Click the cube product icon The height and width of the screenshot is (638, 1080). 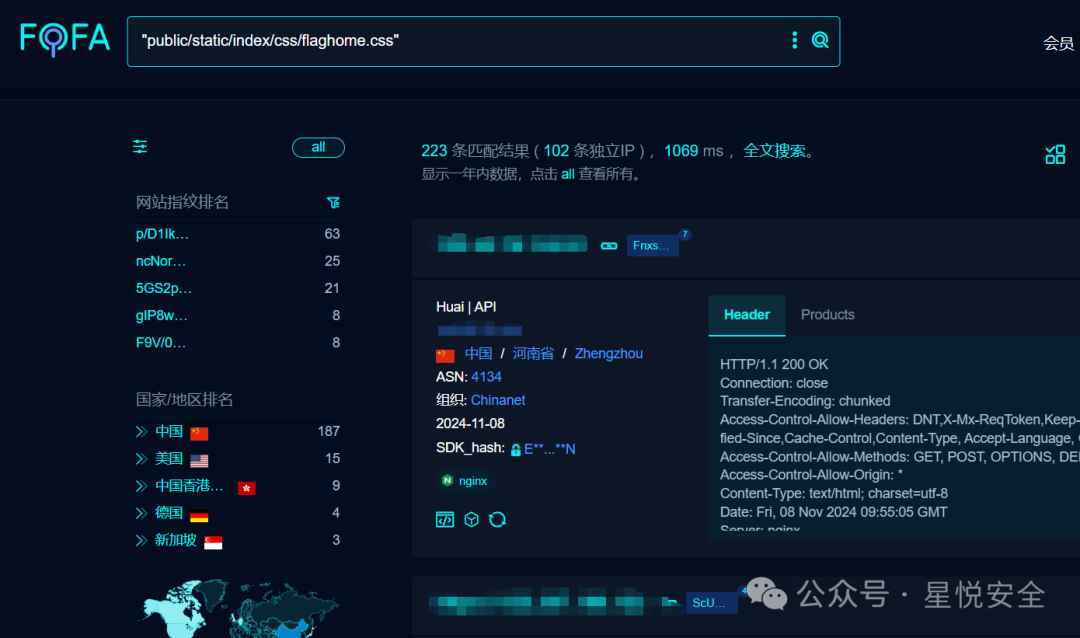471,519
